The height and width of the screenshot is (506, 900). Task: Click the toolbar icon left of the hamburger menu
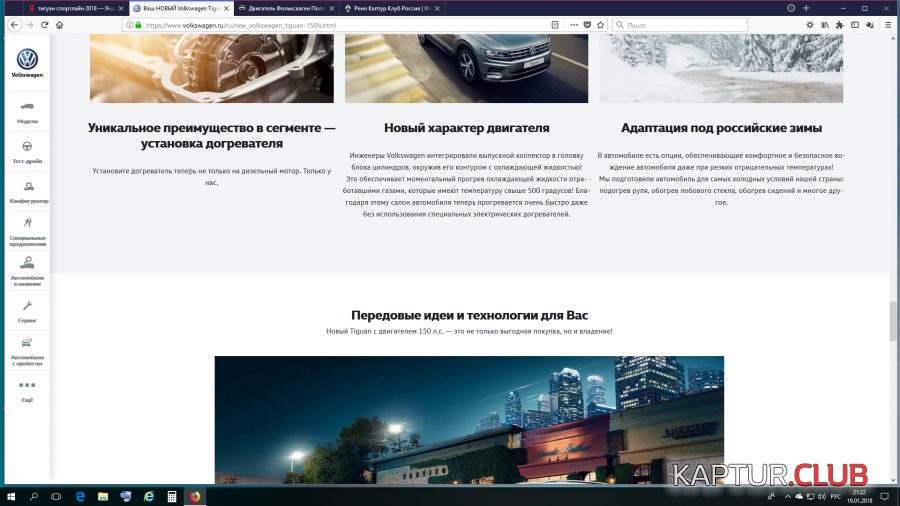(870, 25)
